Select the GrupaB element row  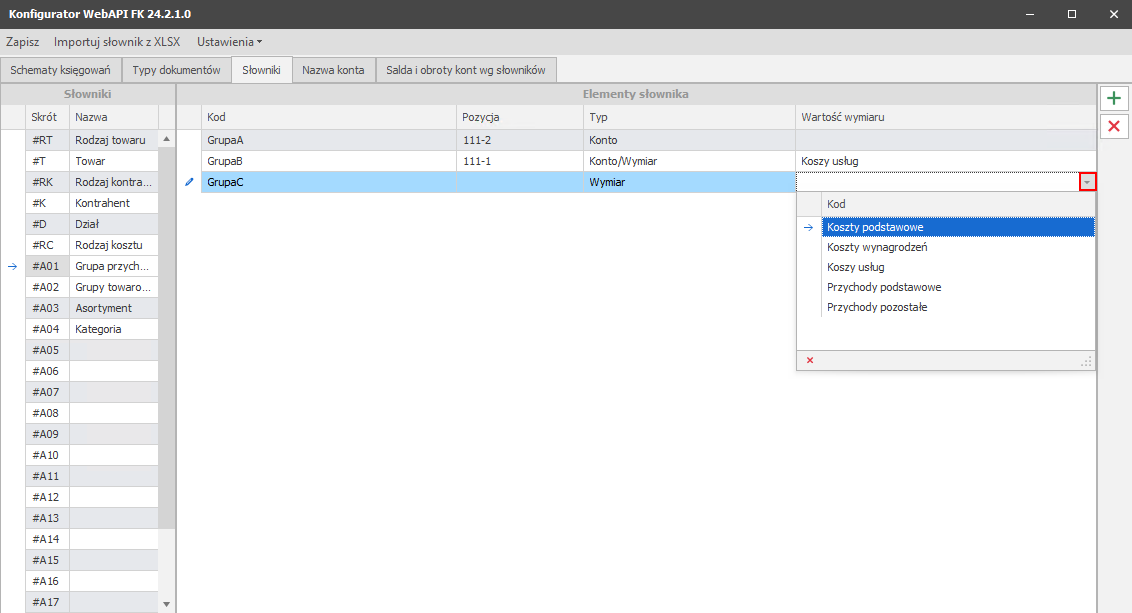330,161
